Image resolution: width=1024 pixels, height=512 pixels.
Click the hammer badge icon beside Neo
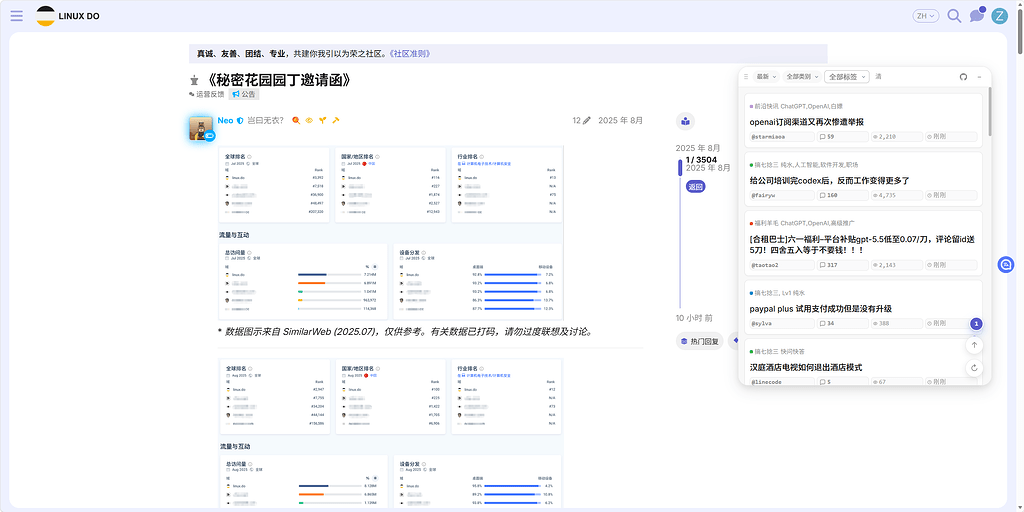(336, 120)
